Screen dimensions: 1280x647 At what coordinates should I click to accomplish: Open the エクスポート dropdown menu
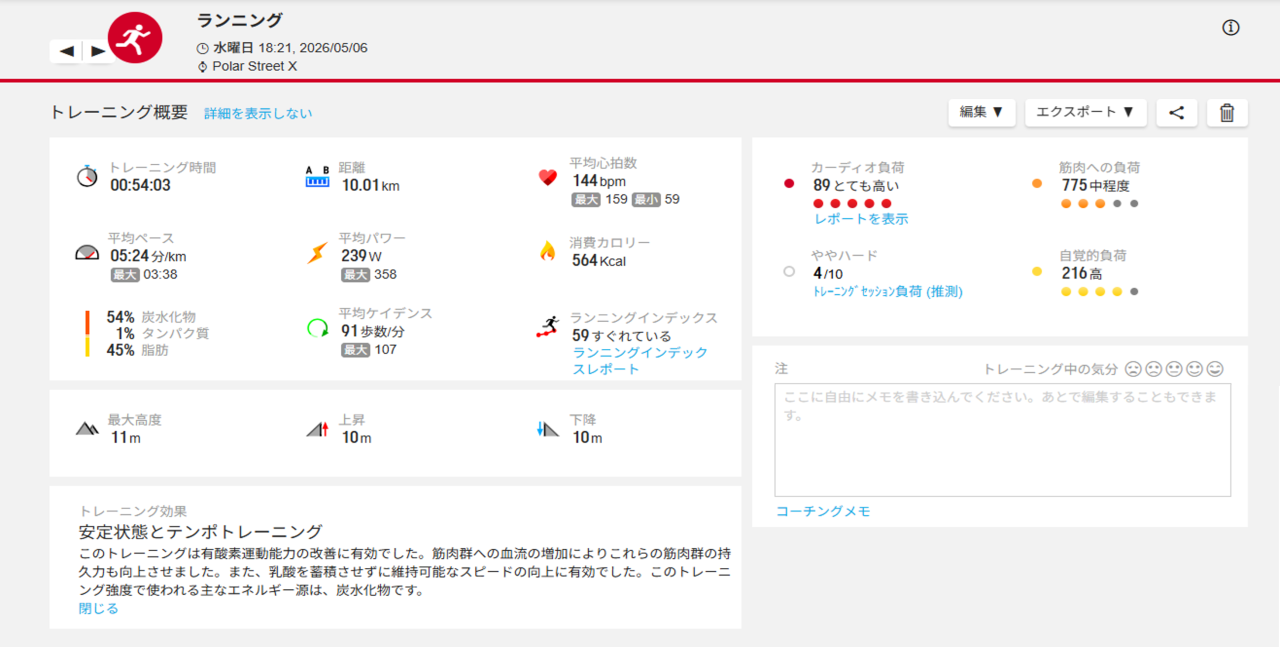coord(1086,112)
